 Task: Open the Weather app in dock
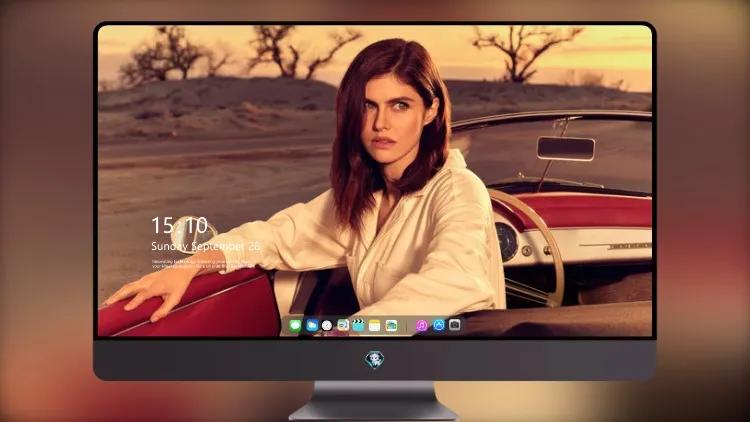[x=312, y=325]
